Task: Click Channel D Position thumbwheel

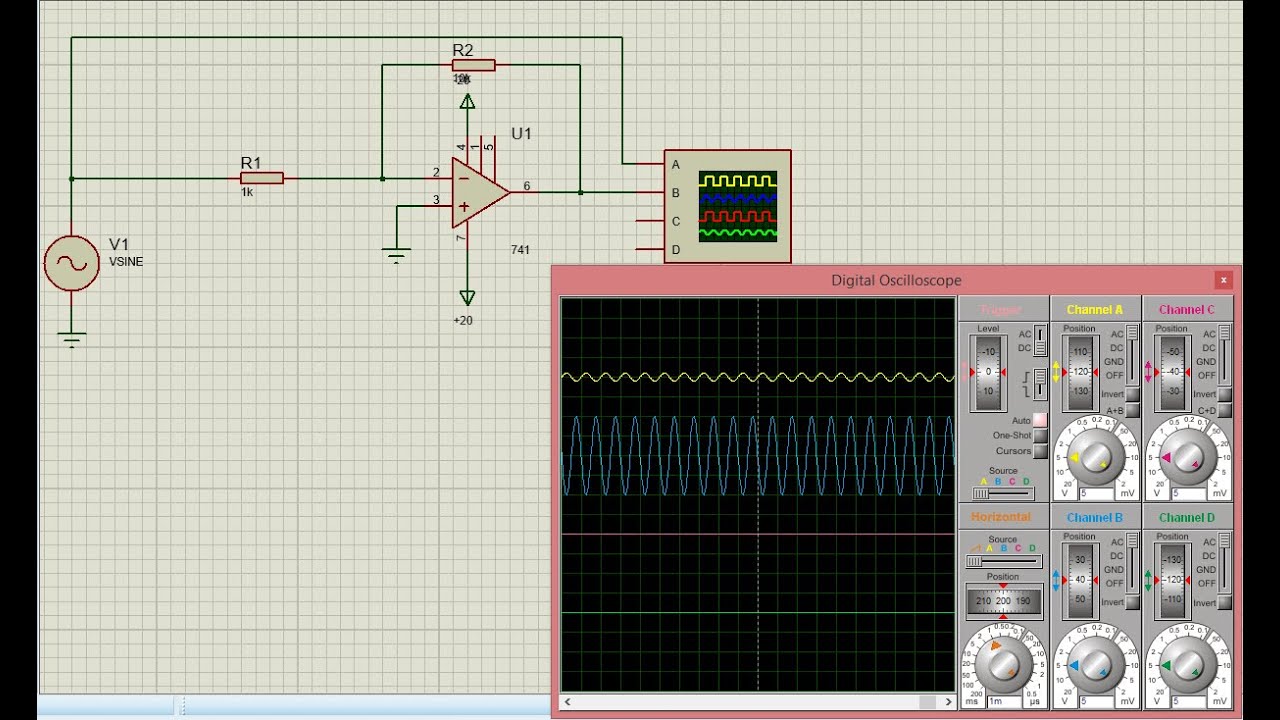Action: click(x=1173, y=580)
